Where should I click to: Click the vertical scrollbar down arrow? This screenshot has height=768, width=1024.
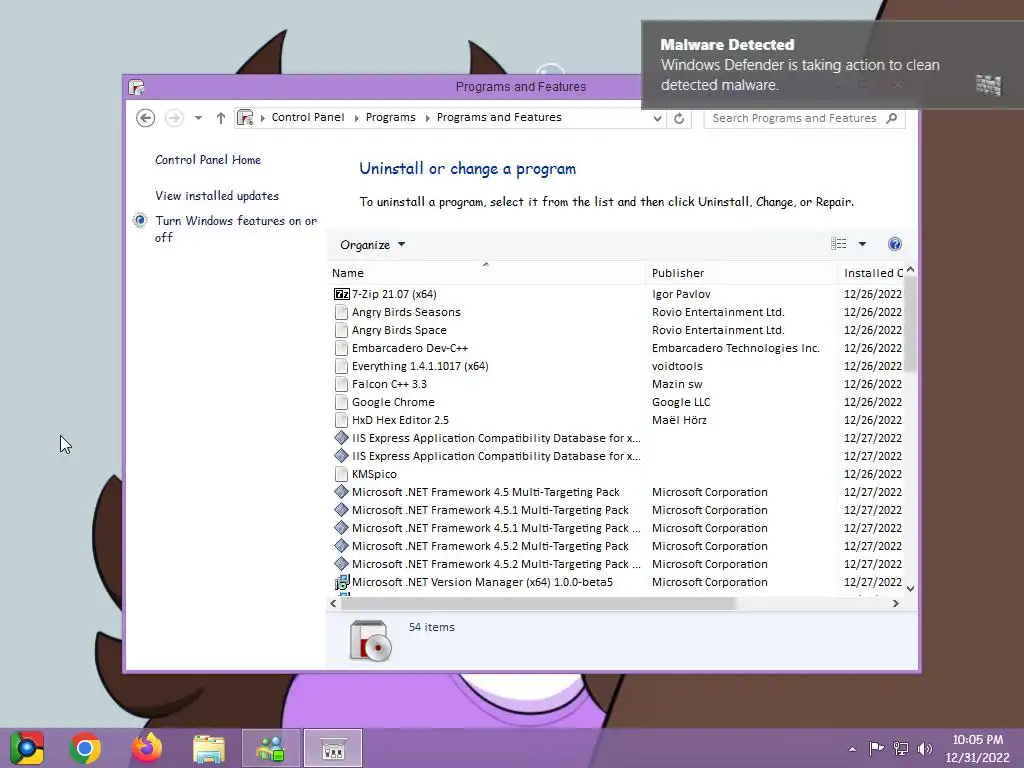point(910,588)
